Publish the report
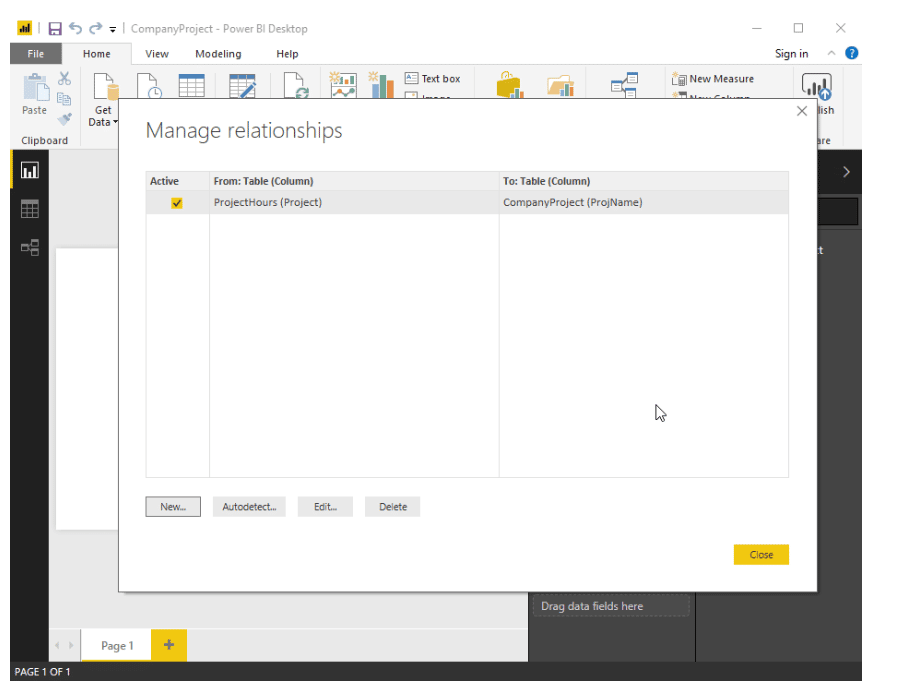 coord(817,88)
